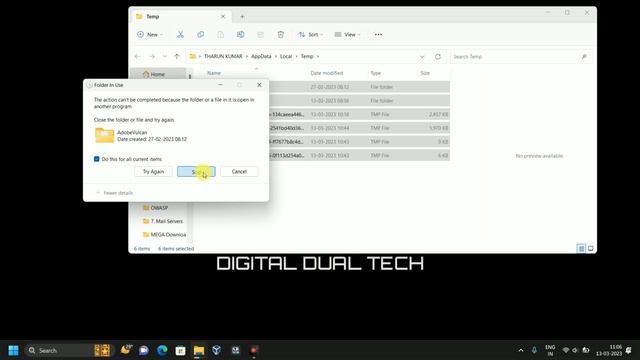The image size is (640, 360).
Task: Collapse the 'Fewer details' expander
Action: pyautogui.click(x=114, y=193)
